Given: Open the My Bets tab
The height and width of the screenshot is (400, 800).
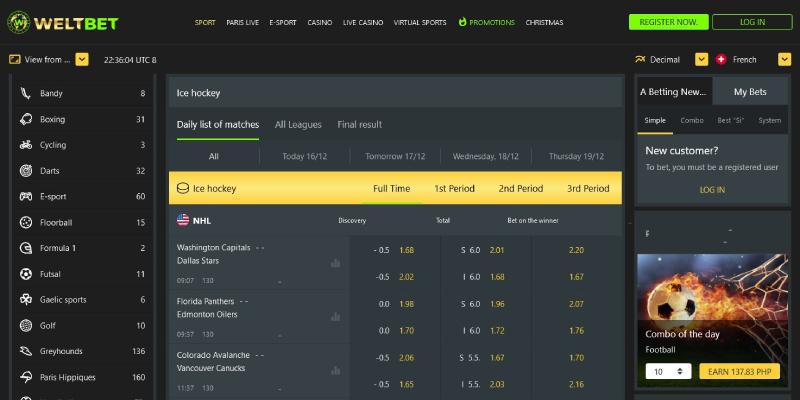Looking at the screenshot, I should click(750, 92).
